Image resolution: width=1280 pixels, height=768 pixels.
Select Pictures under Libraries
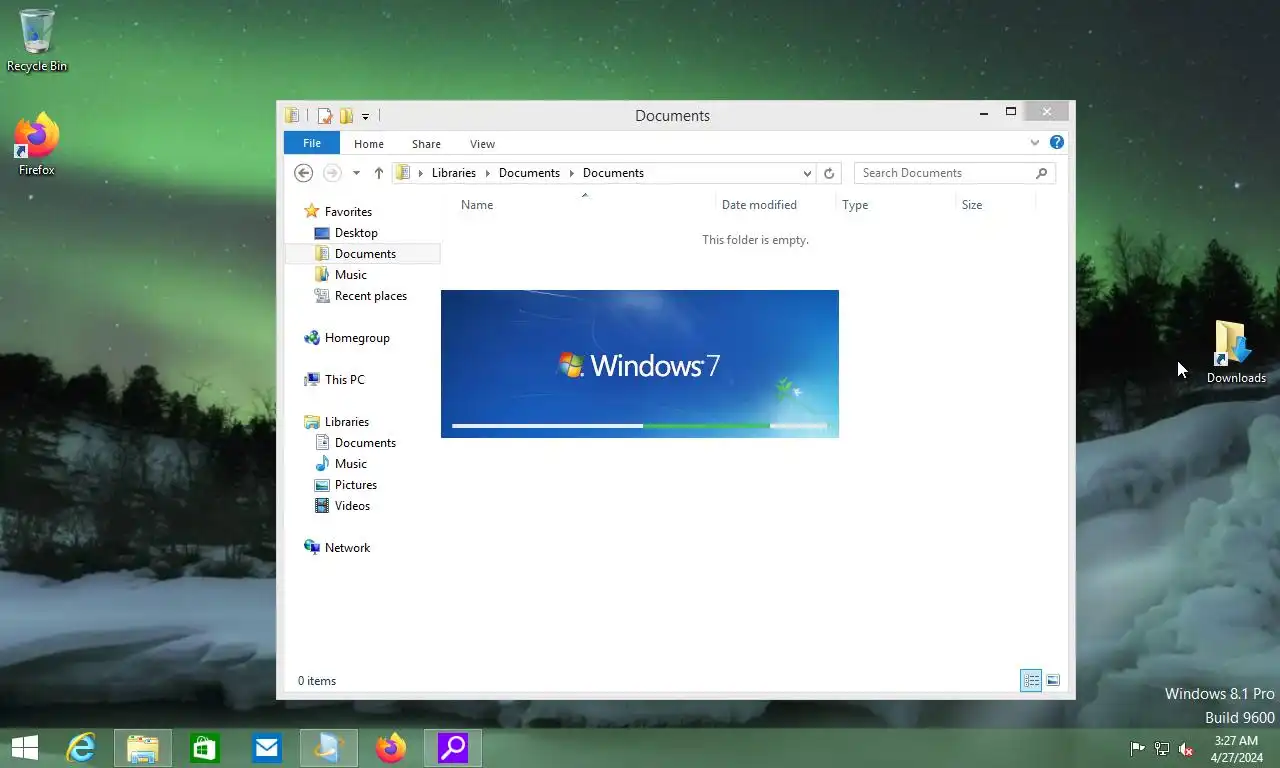point(355,485)
